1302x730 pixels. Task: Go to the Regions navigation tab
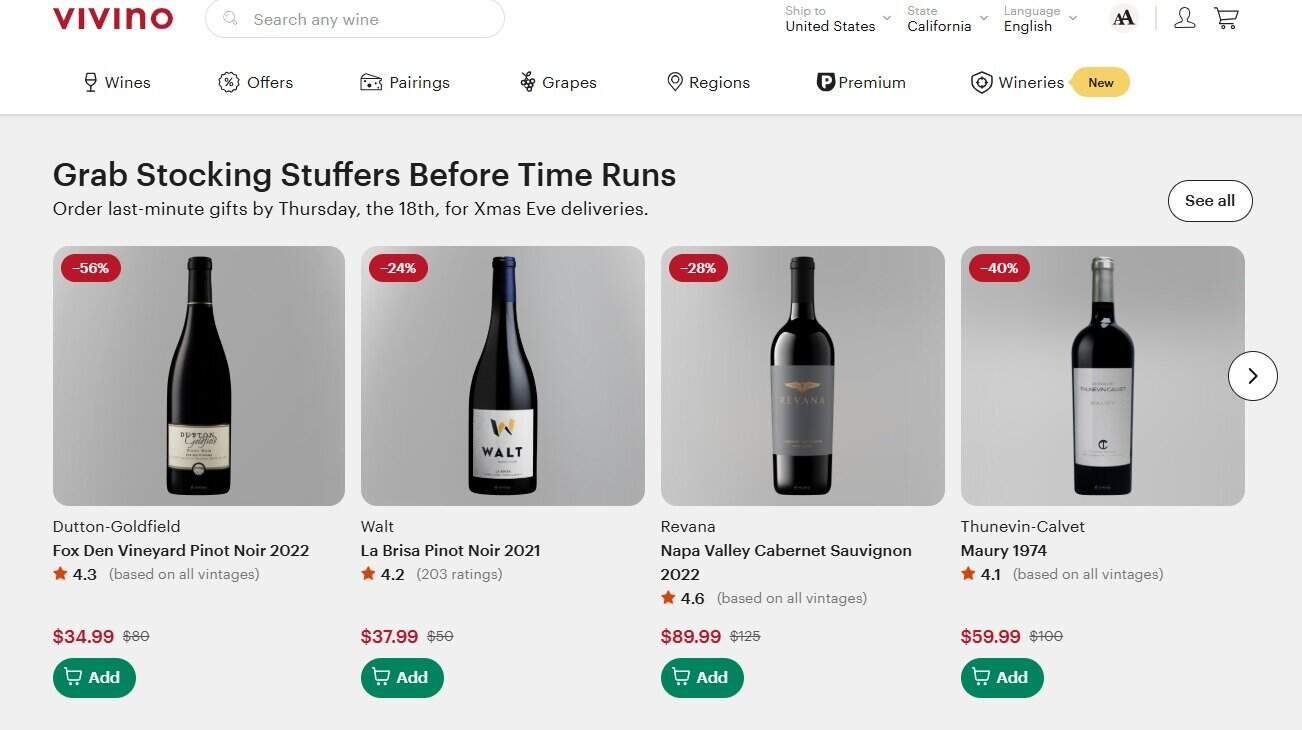pos(718,82)
